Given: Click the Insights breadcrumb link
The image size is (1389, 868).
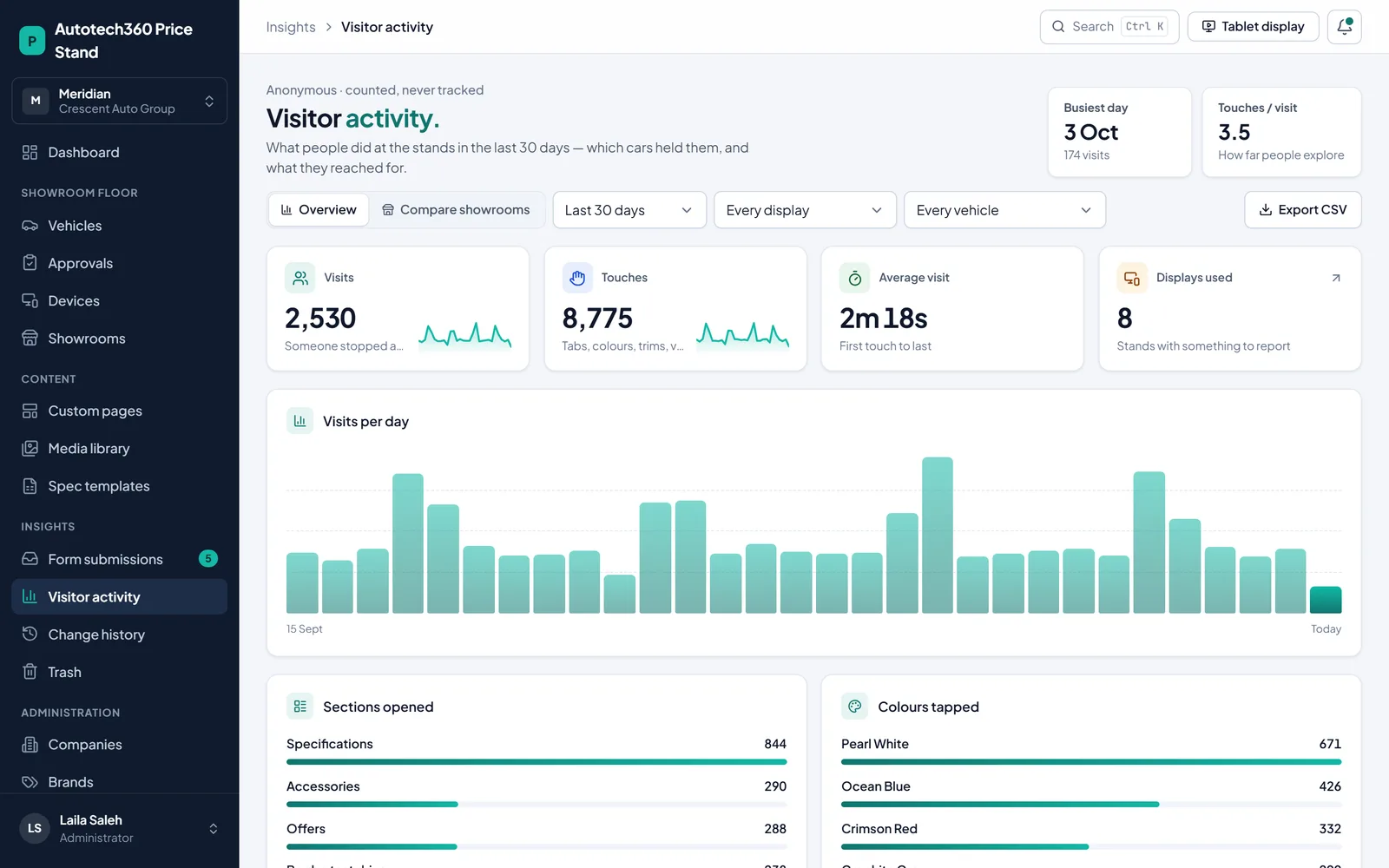Looking at the screenshot, I should [291, 27].
